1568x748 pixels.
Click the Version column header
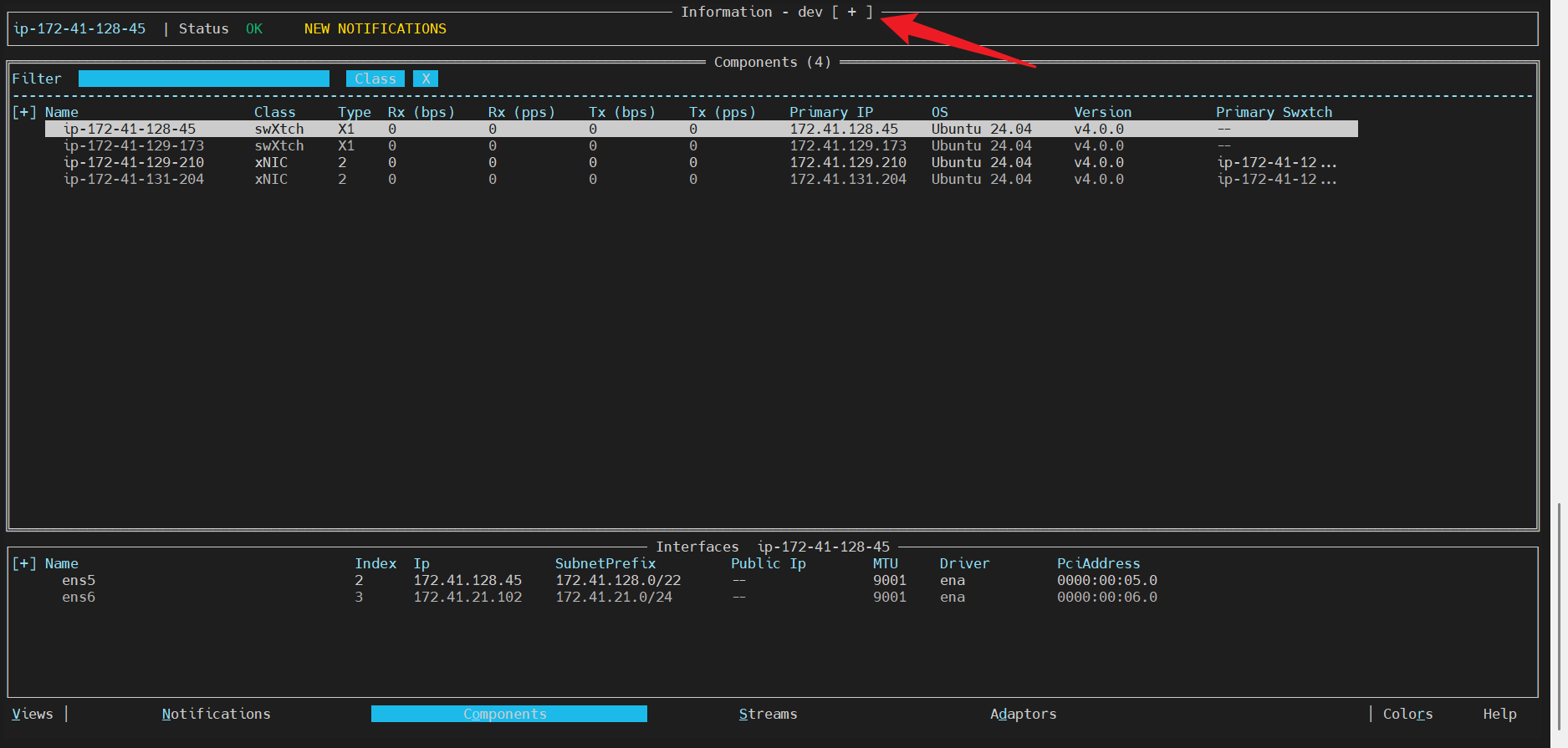coord(1103,112)
